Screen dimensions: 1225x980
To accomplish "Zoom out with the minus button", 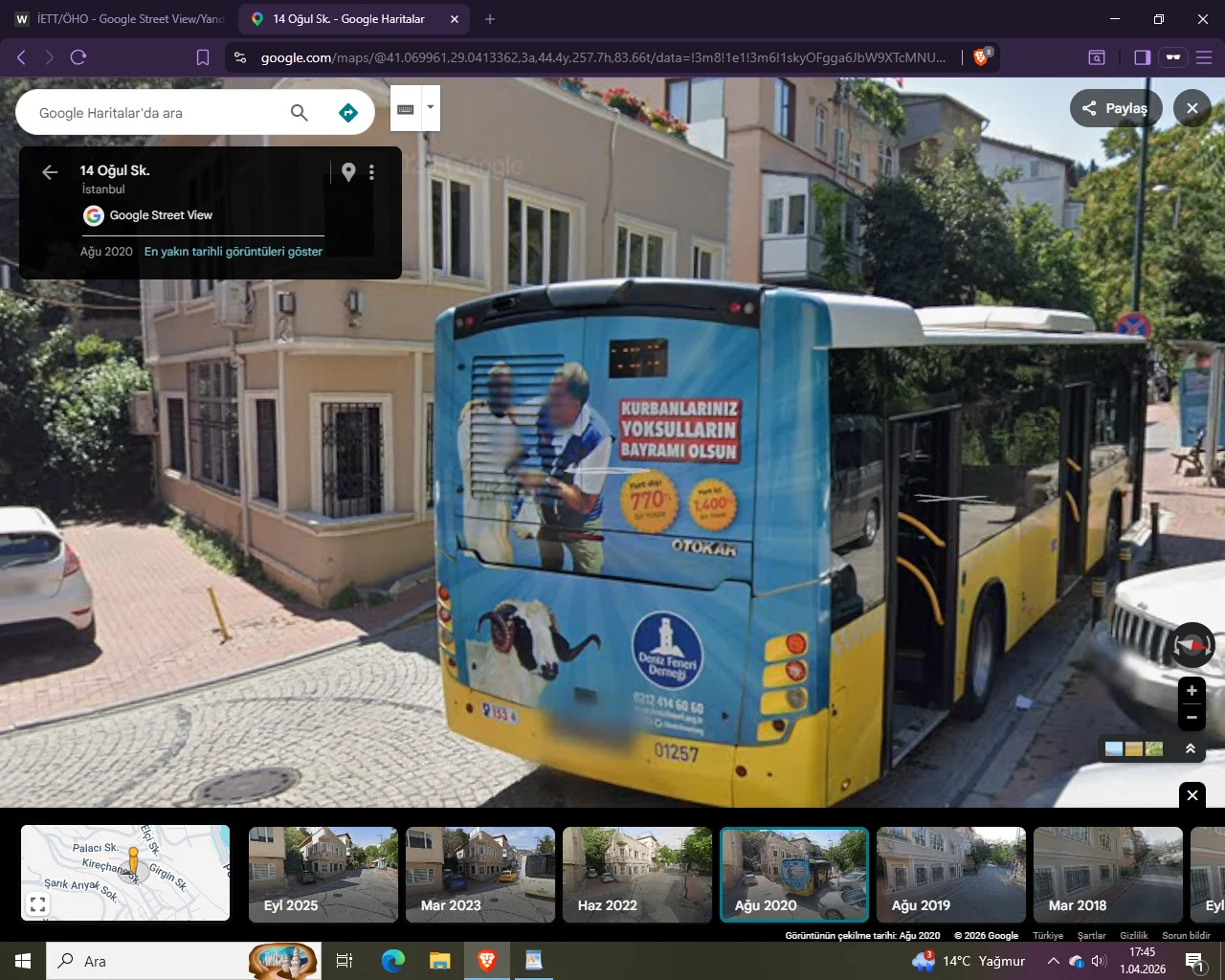I will pos(1192,717).
